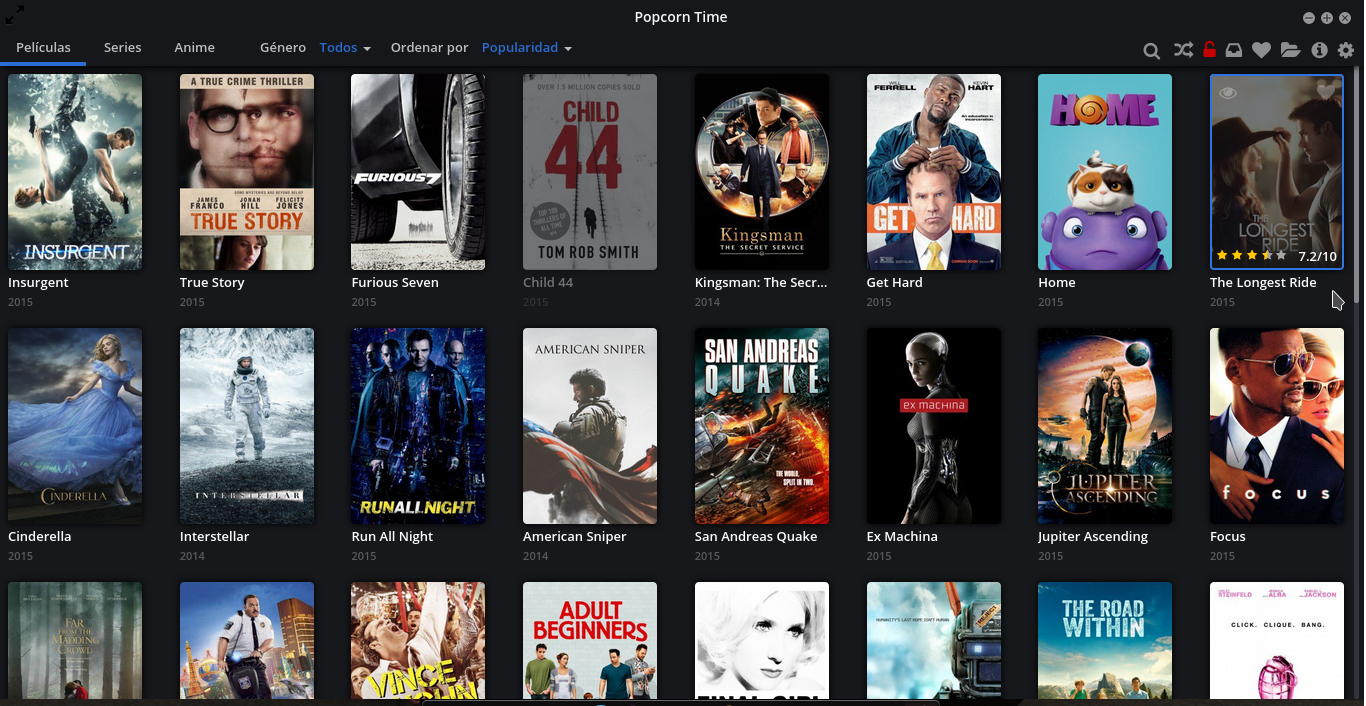Open the Furious Seven poster
The image size is (1366, 706).
(418, 172)
